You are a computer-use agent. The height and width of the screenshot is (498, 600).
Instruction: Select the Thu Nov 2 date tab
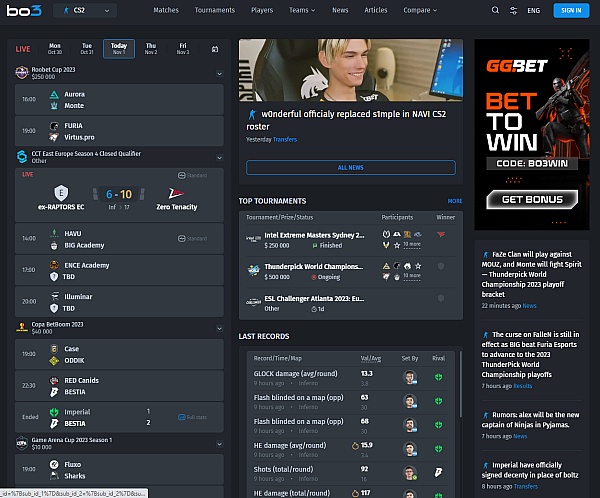(151, 49)
